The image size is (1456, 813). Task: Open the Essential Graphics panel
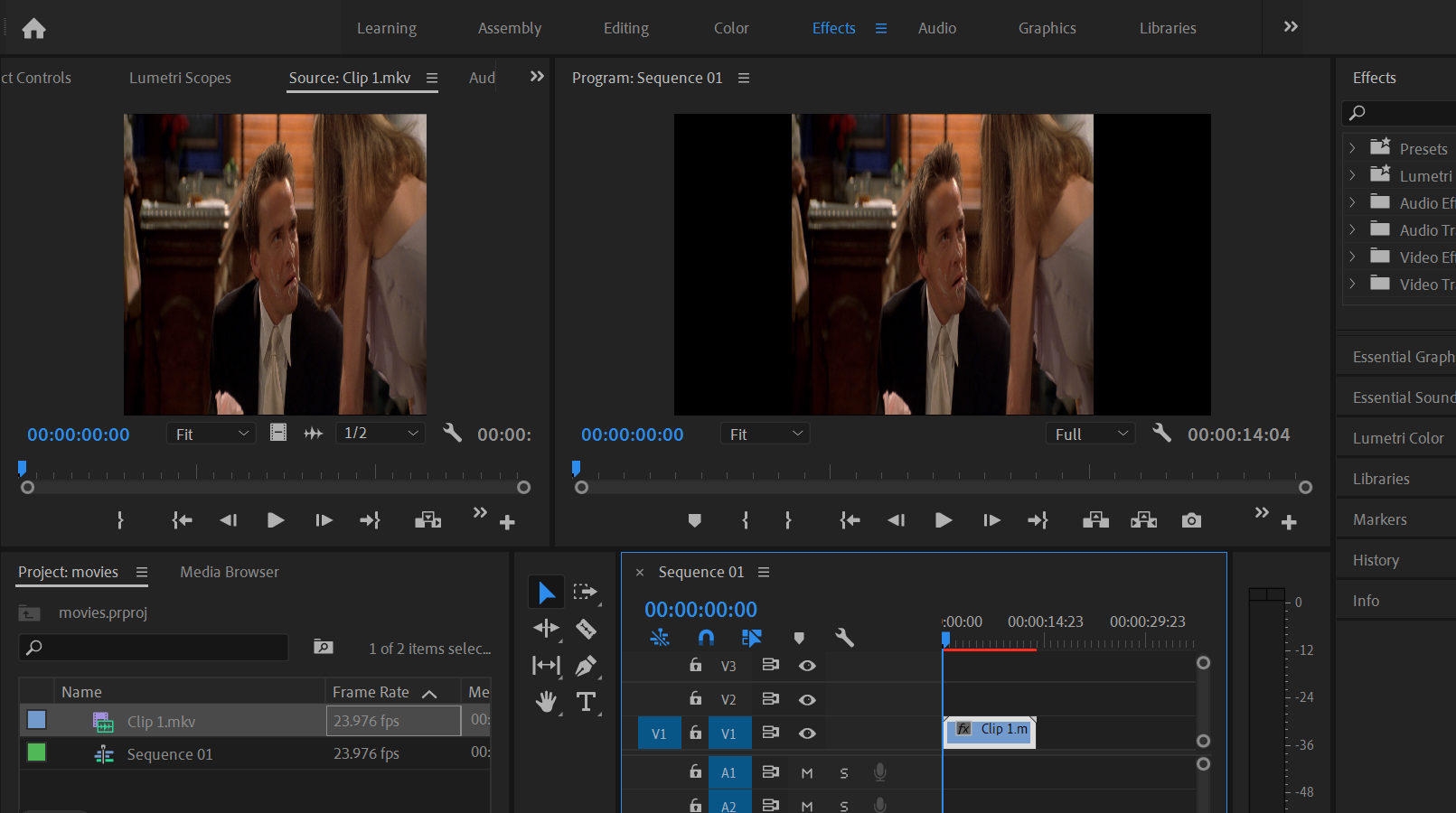click(x=1402, y=357)
